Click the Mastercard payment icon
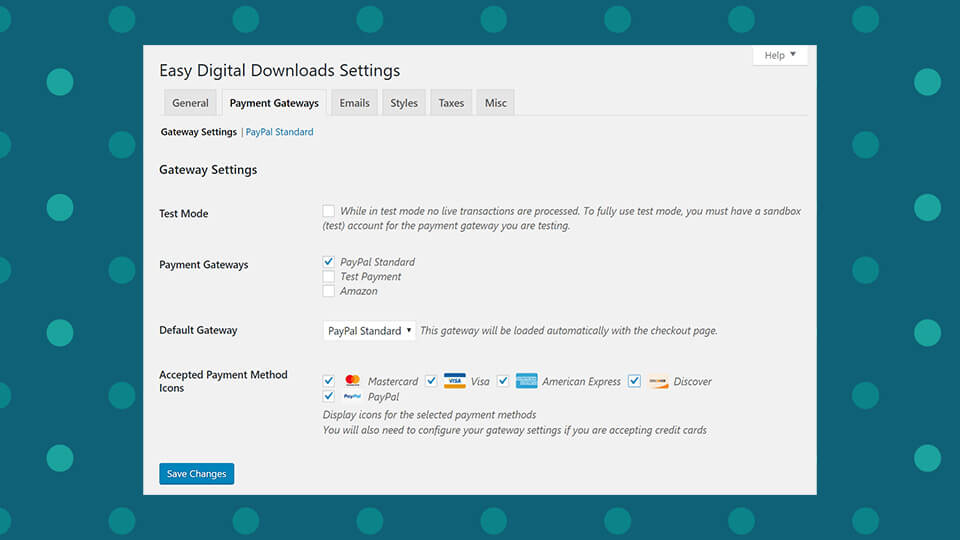The height and width of the screenshot is (540, 960). click(x=353, y=381)
